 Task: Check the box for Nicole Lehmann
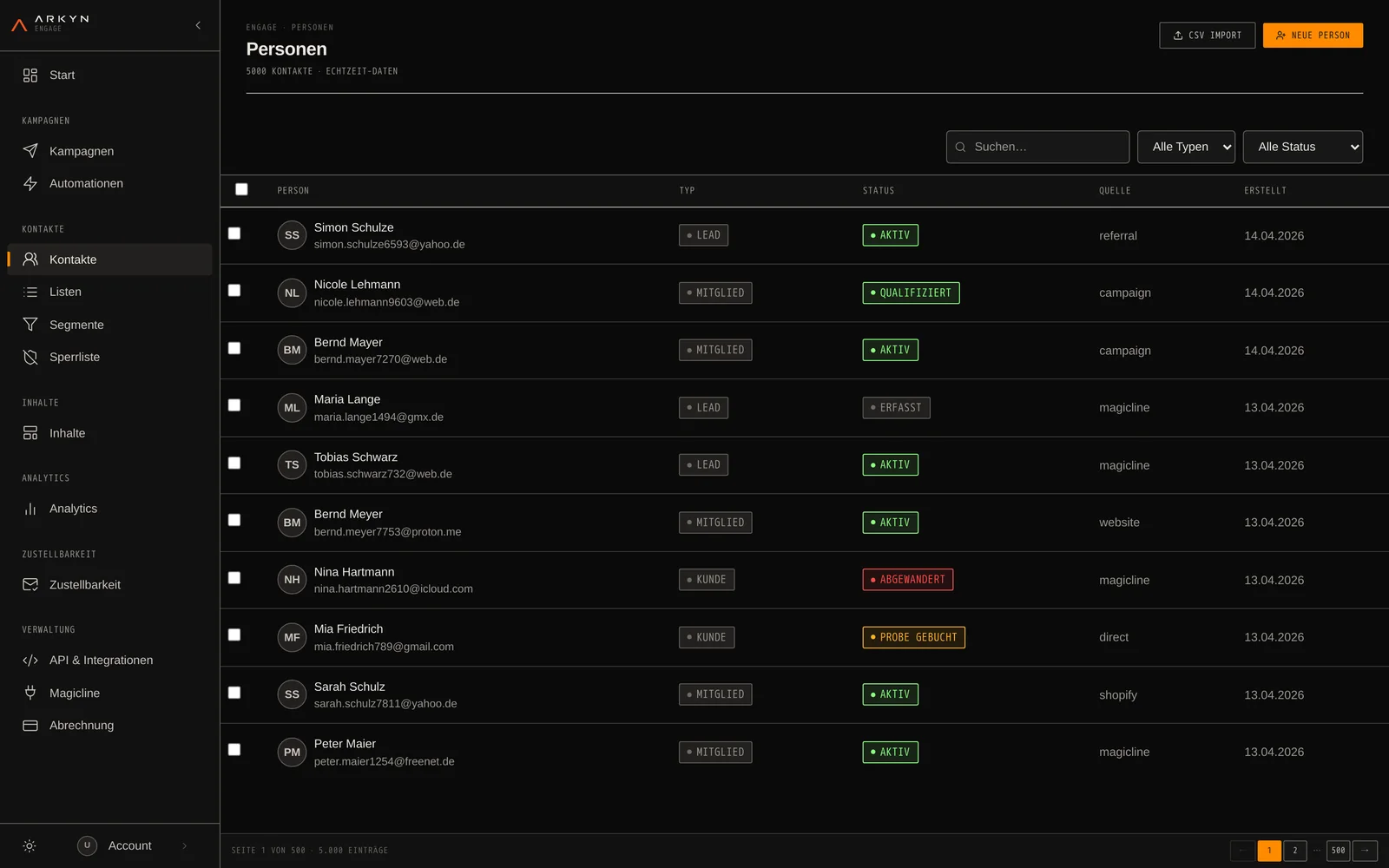(x=234, y=291)
